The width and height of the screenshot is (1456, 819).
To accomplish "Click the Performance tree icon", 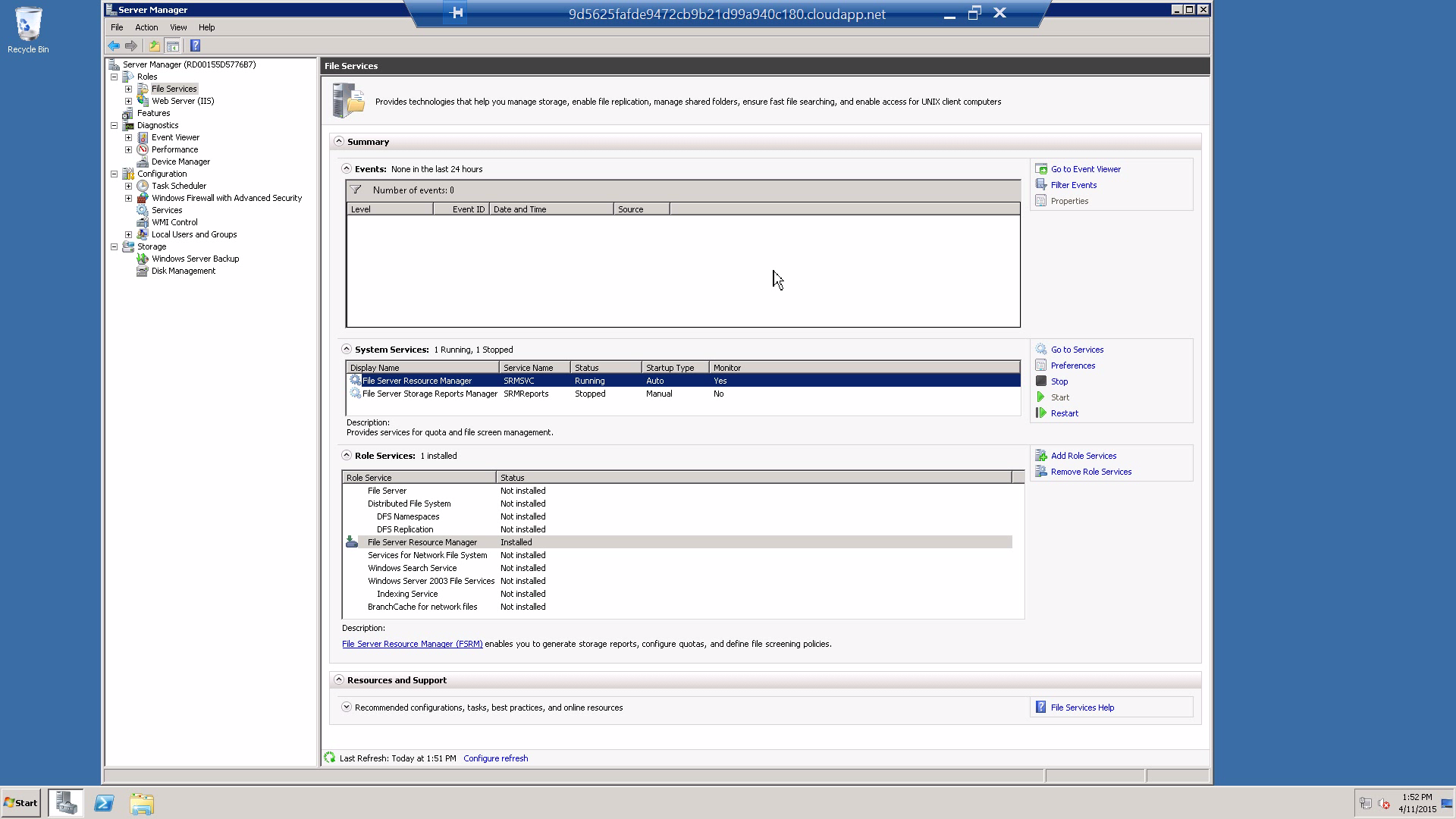I will (143, 149).
